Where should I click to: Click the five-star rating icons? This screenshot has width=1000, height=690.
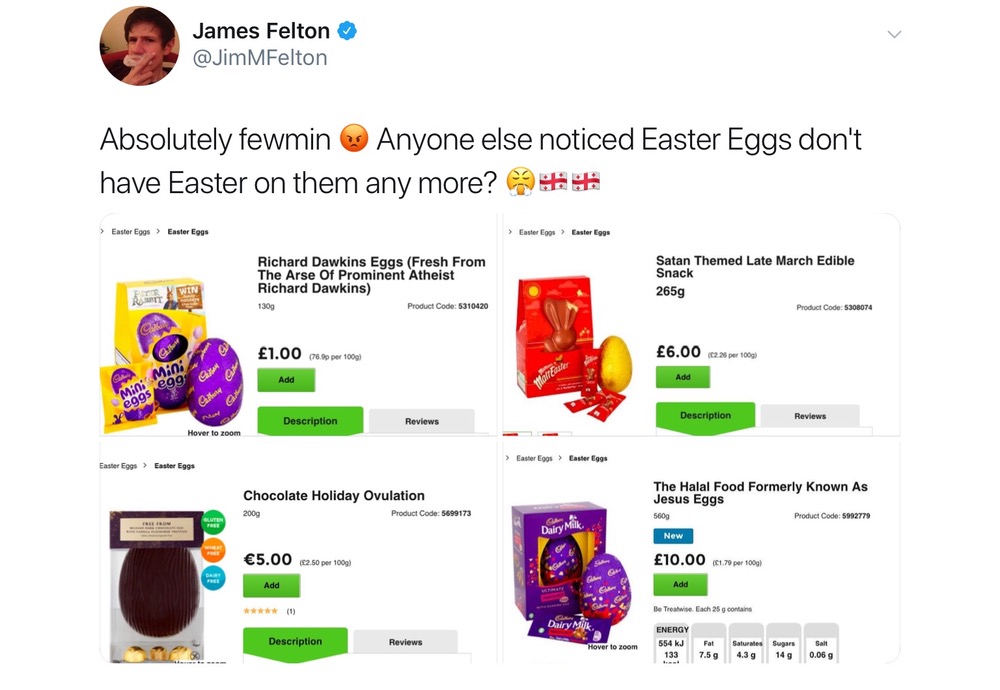pyautogui.click(x=261, y=611)
